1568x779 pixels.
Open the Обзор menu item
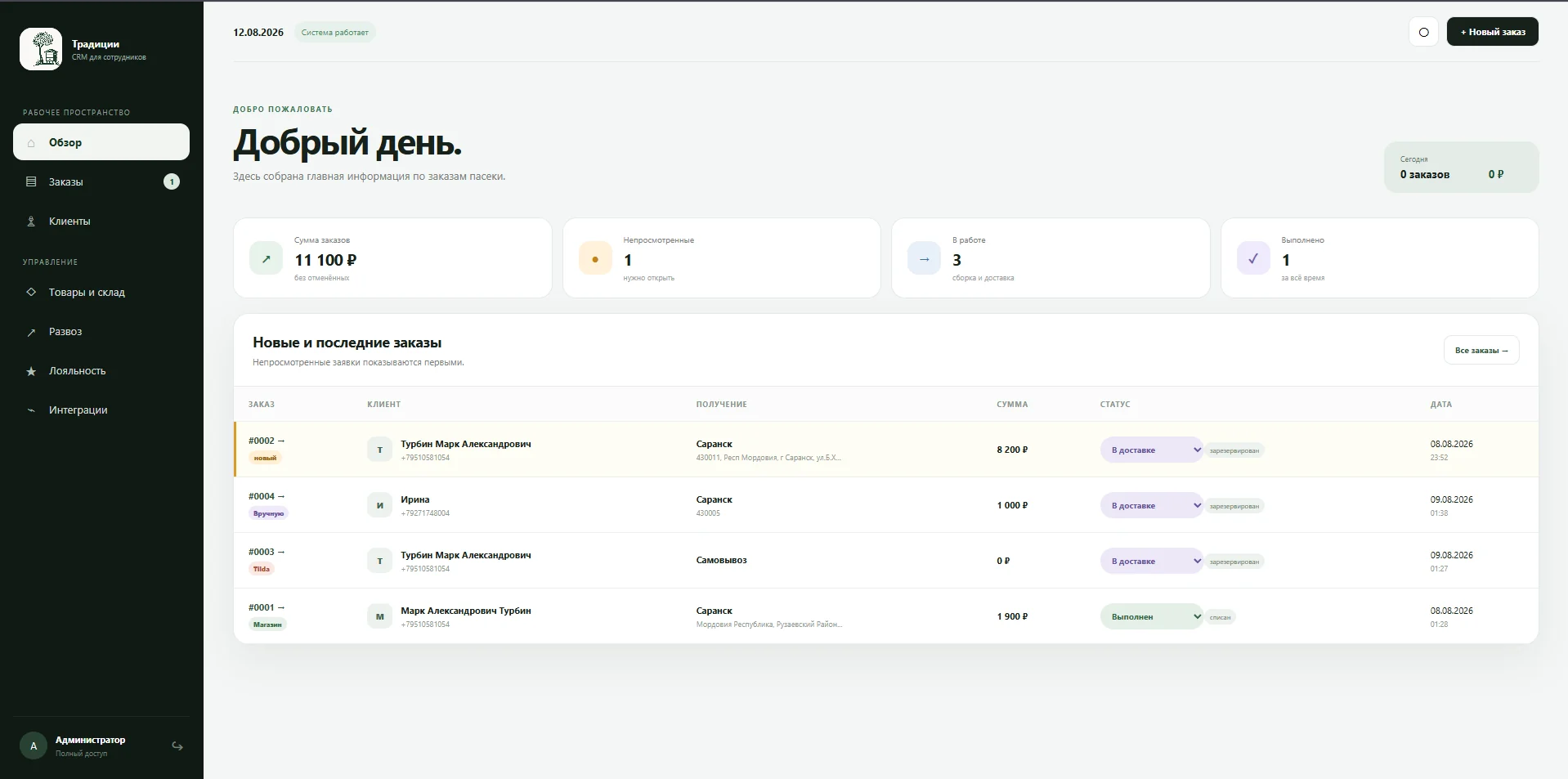(x=101, y=142)
